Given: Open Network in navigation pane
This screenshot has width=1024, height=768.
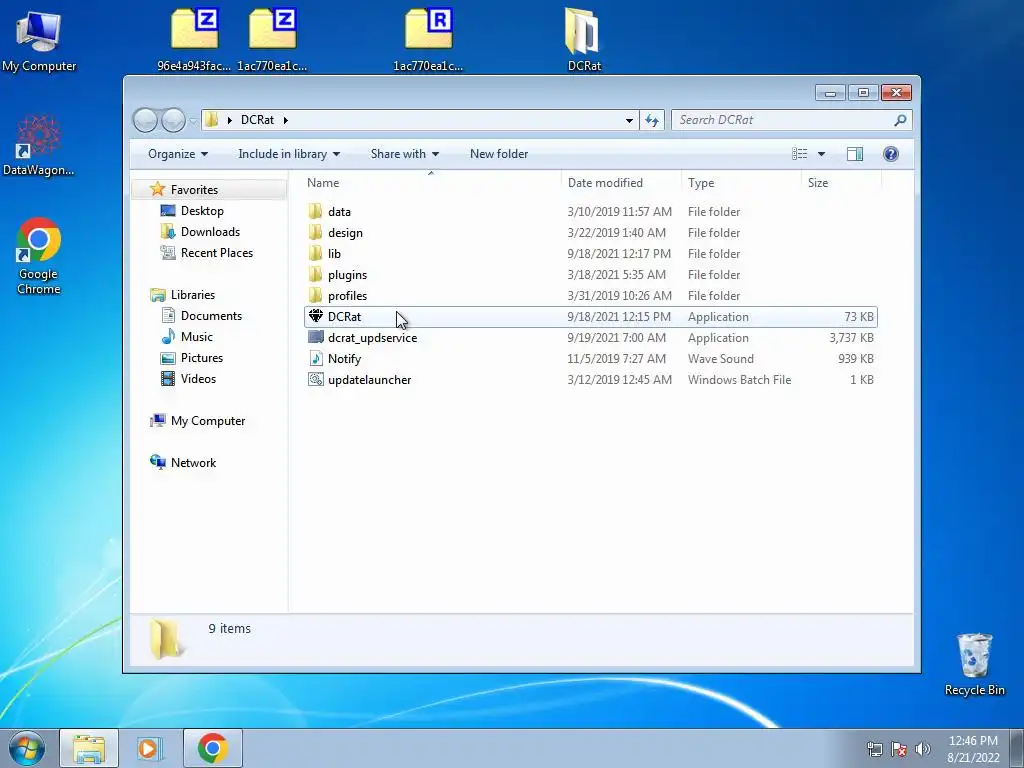Looking at the screenshot, I should tap(193, 462).
